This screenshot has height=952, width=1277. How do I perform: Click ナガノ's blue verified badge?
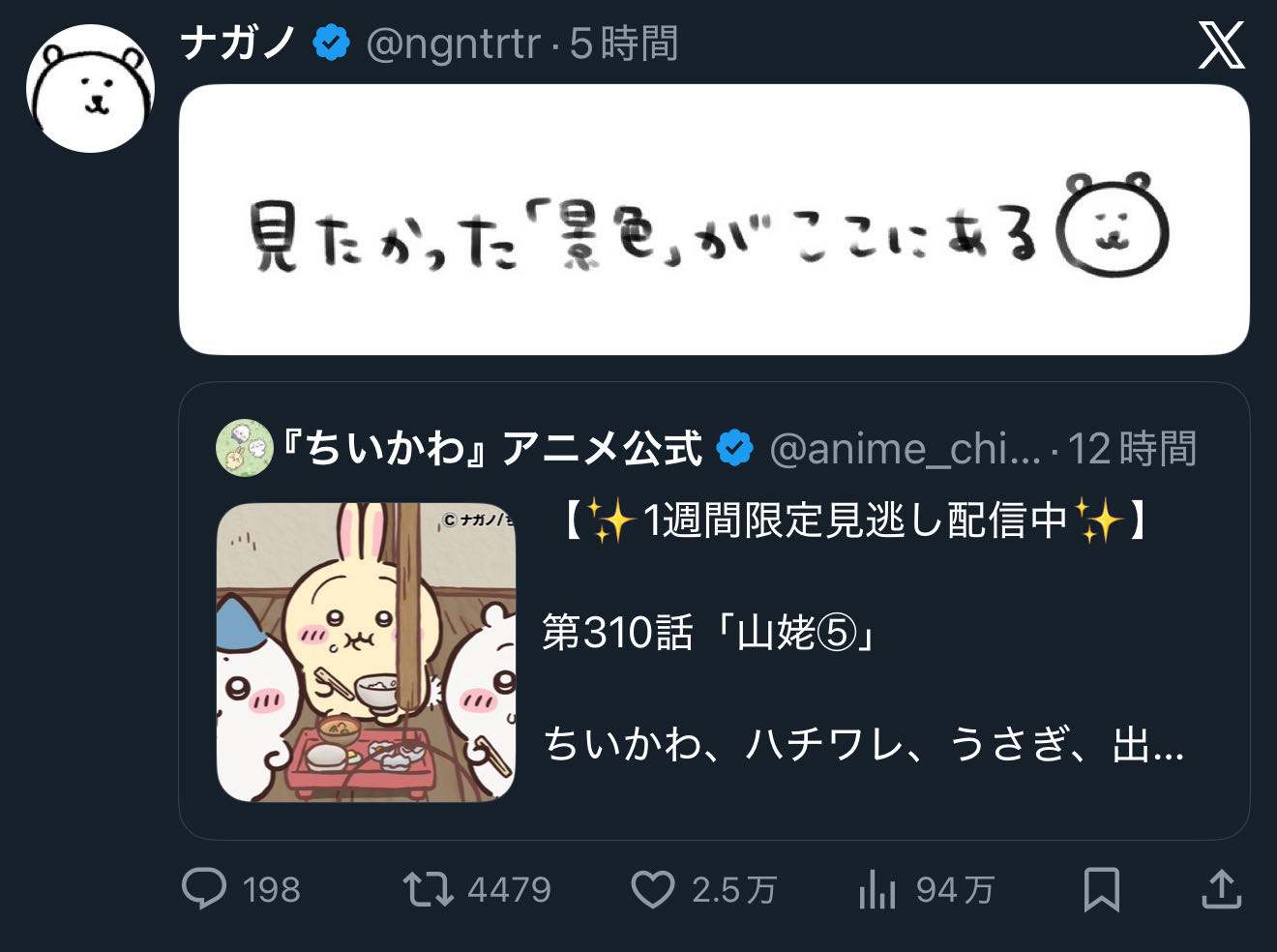point(331,44)
